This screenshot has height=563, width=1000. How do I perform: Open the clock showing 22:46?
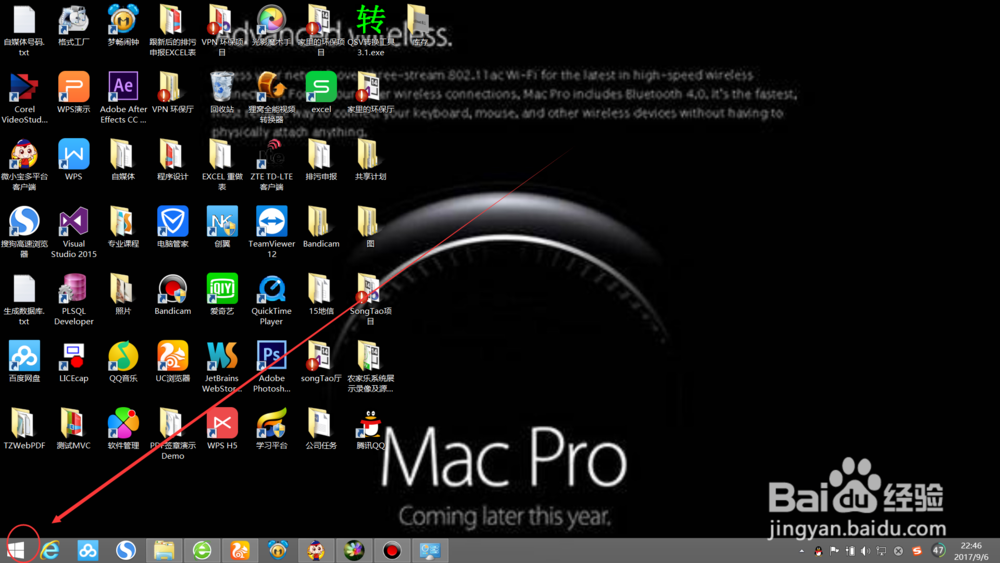971,551
